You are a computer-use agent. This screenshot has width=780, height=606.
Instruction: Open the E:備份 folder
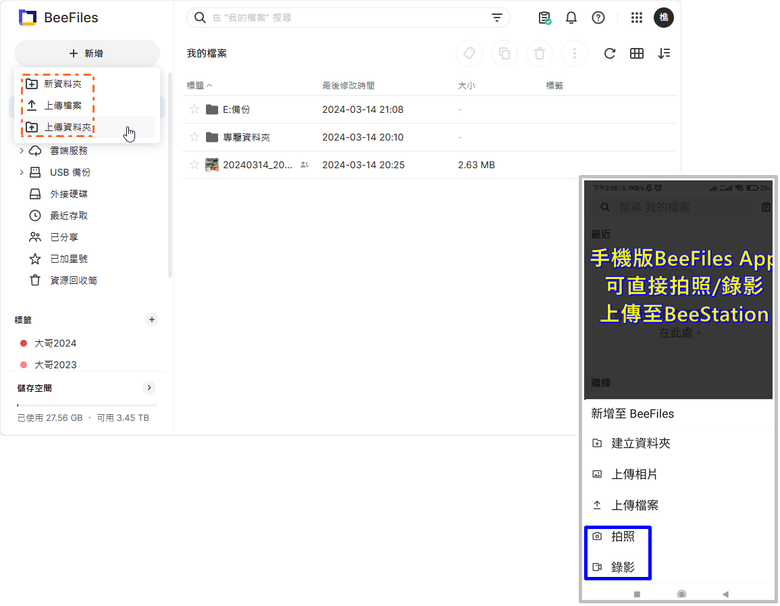click(x=236, y=109)
